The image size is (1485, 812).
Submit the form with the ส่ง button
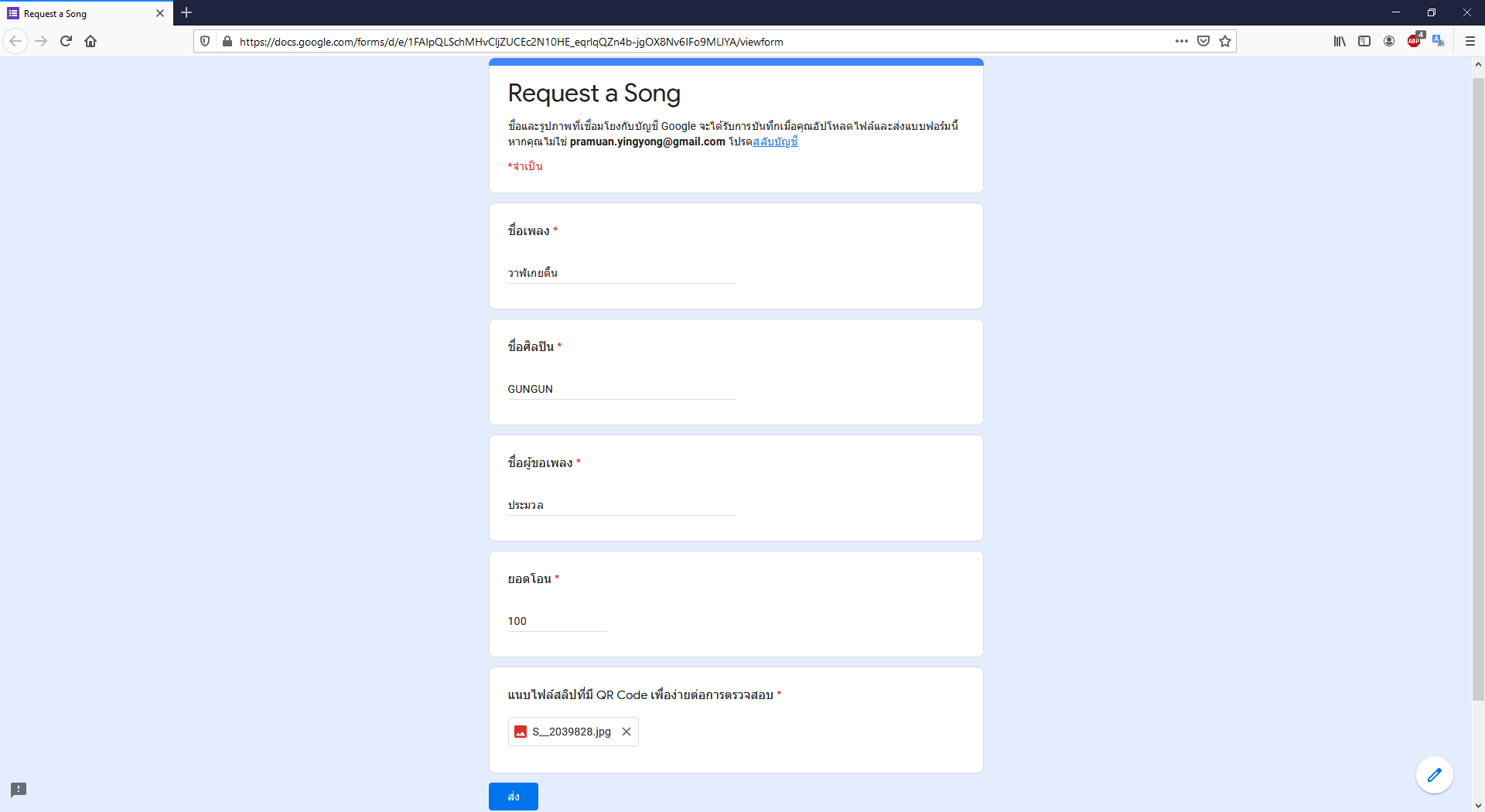click(513, 797)
